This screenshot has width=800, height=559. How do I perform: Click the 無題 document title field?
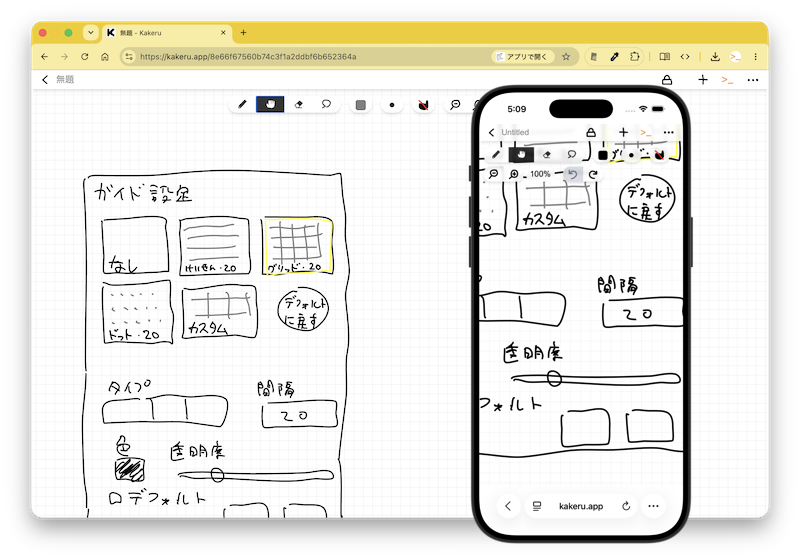pyautogui.click(x=65, y=80)
